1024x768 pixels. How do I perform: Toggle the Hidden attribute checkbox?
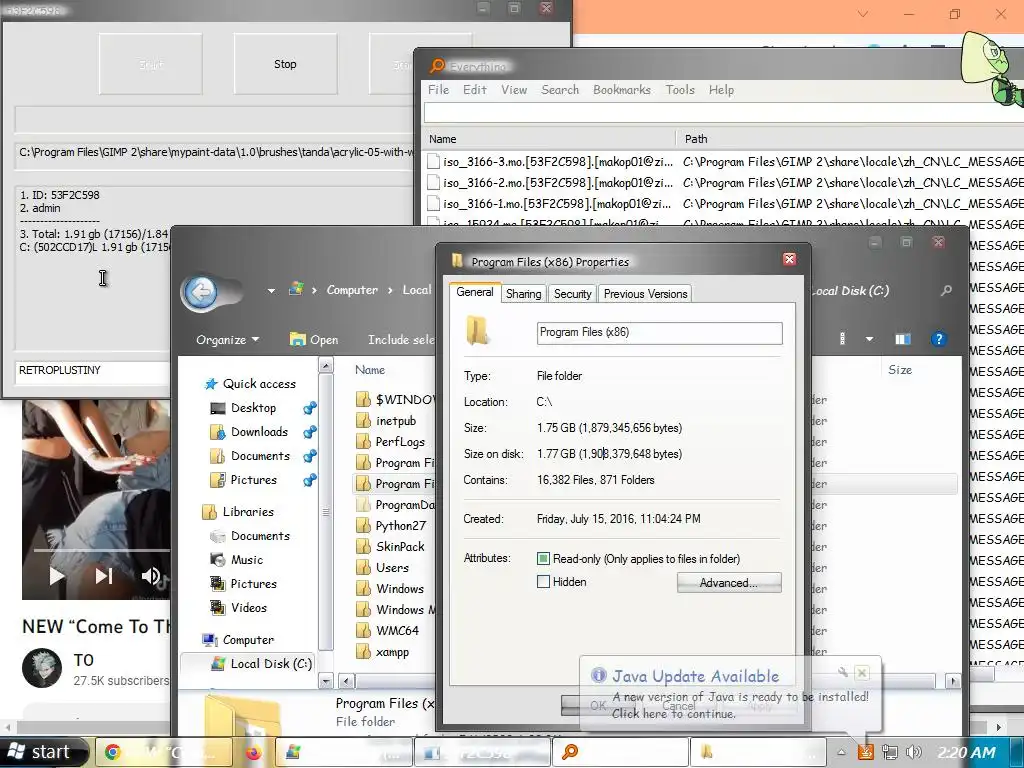(x=543, y=582)
